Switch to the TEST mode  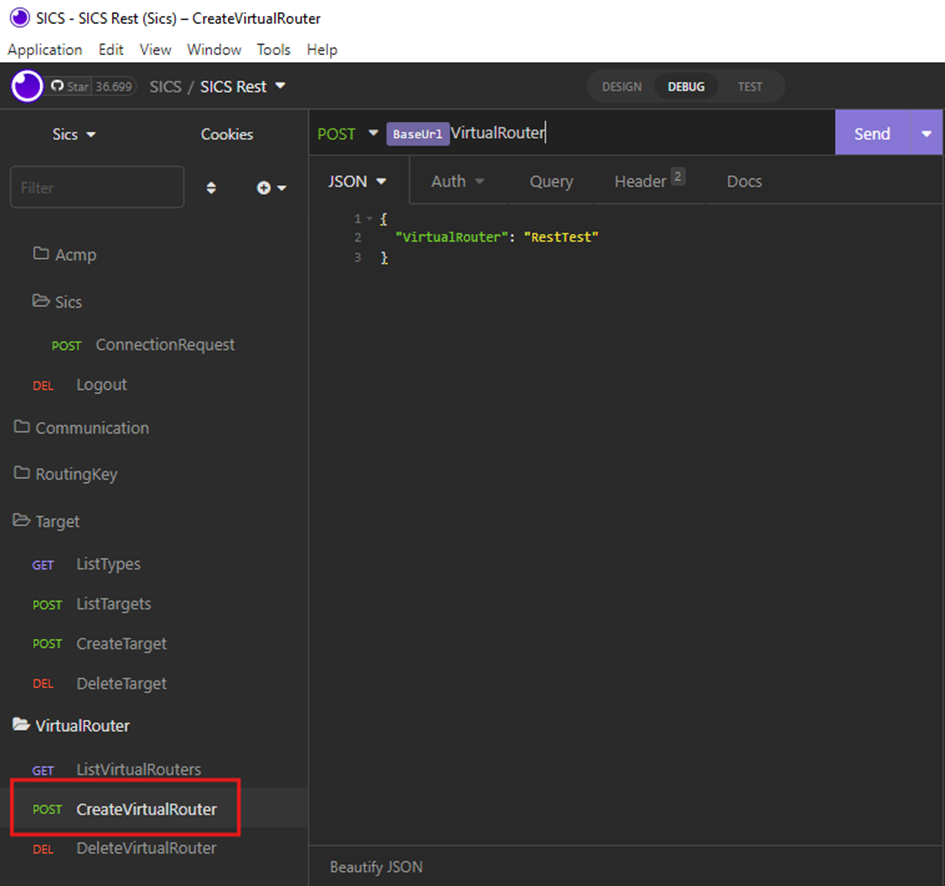point(749,87)
